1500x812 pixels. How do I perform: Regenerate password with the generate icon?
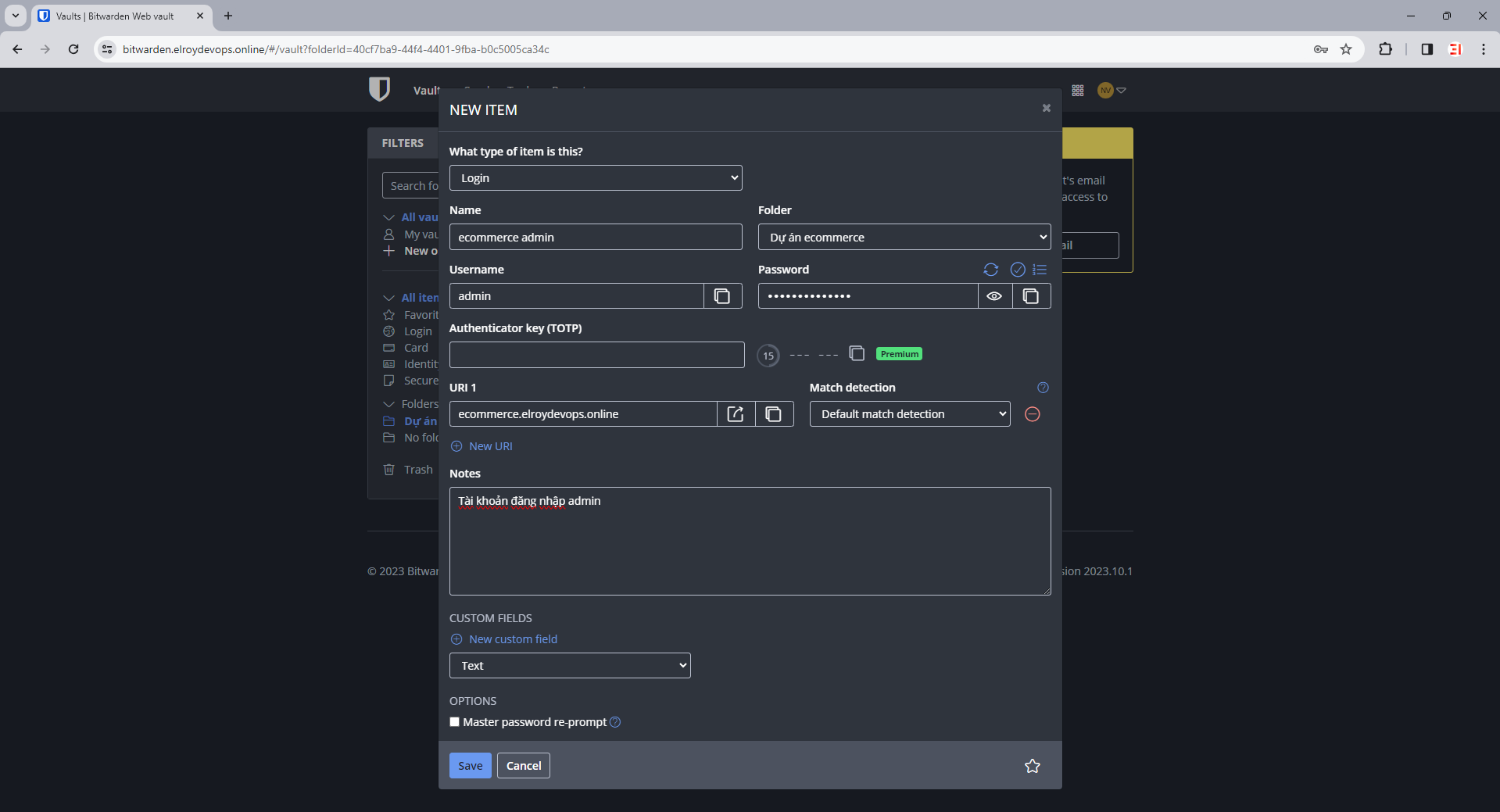(990, 270)
